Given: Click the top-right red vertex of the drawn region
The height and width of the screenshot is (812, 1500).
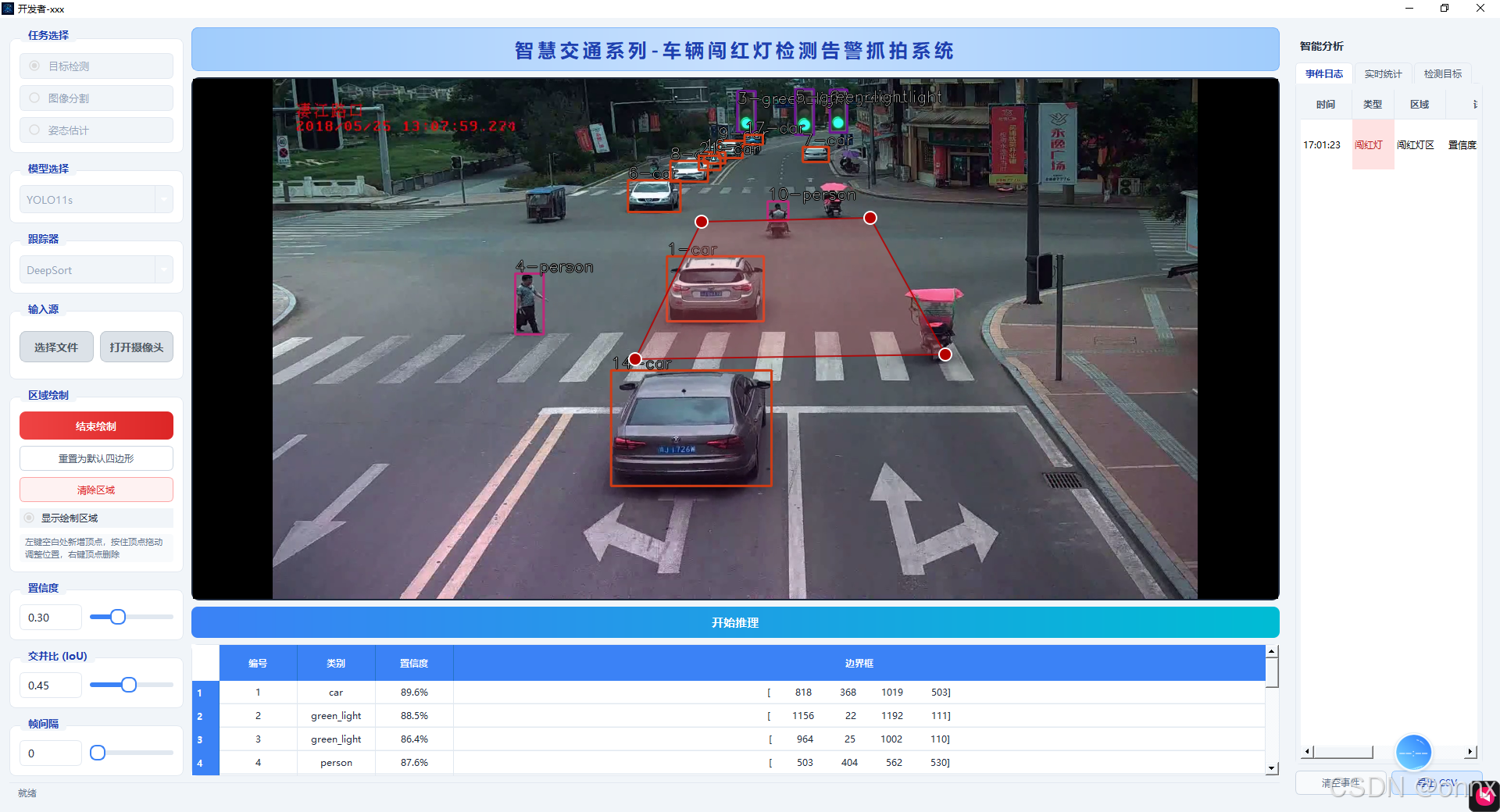Looking at the screenshot, I should tap(870, 218).
